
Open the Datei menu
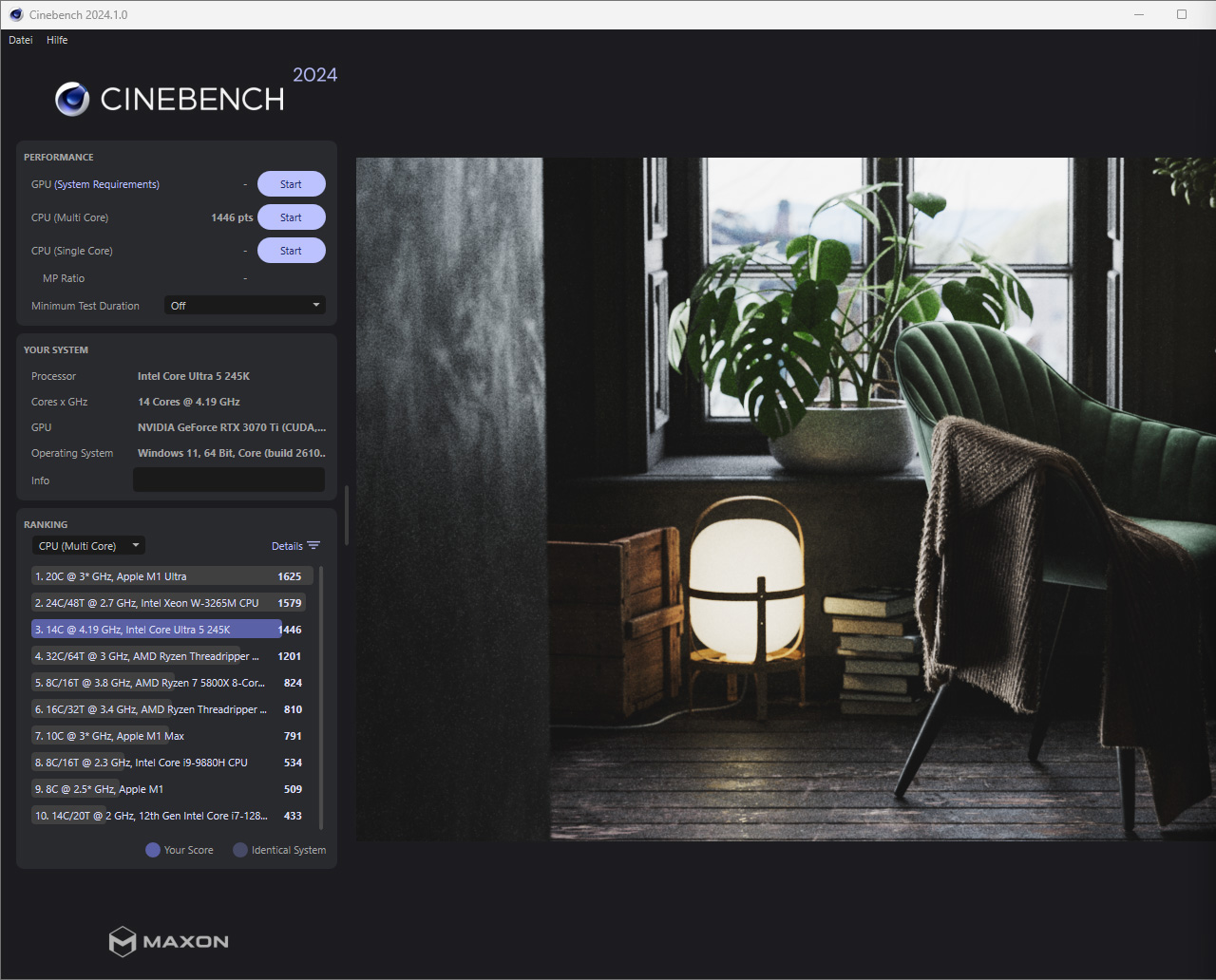click(21, 40)
